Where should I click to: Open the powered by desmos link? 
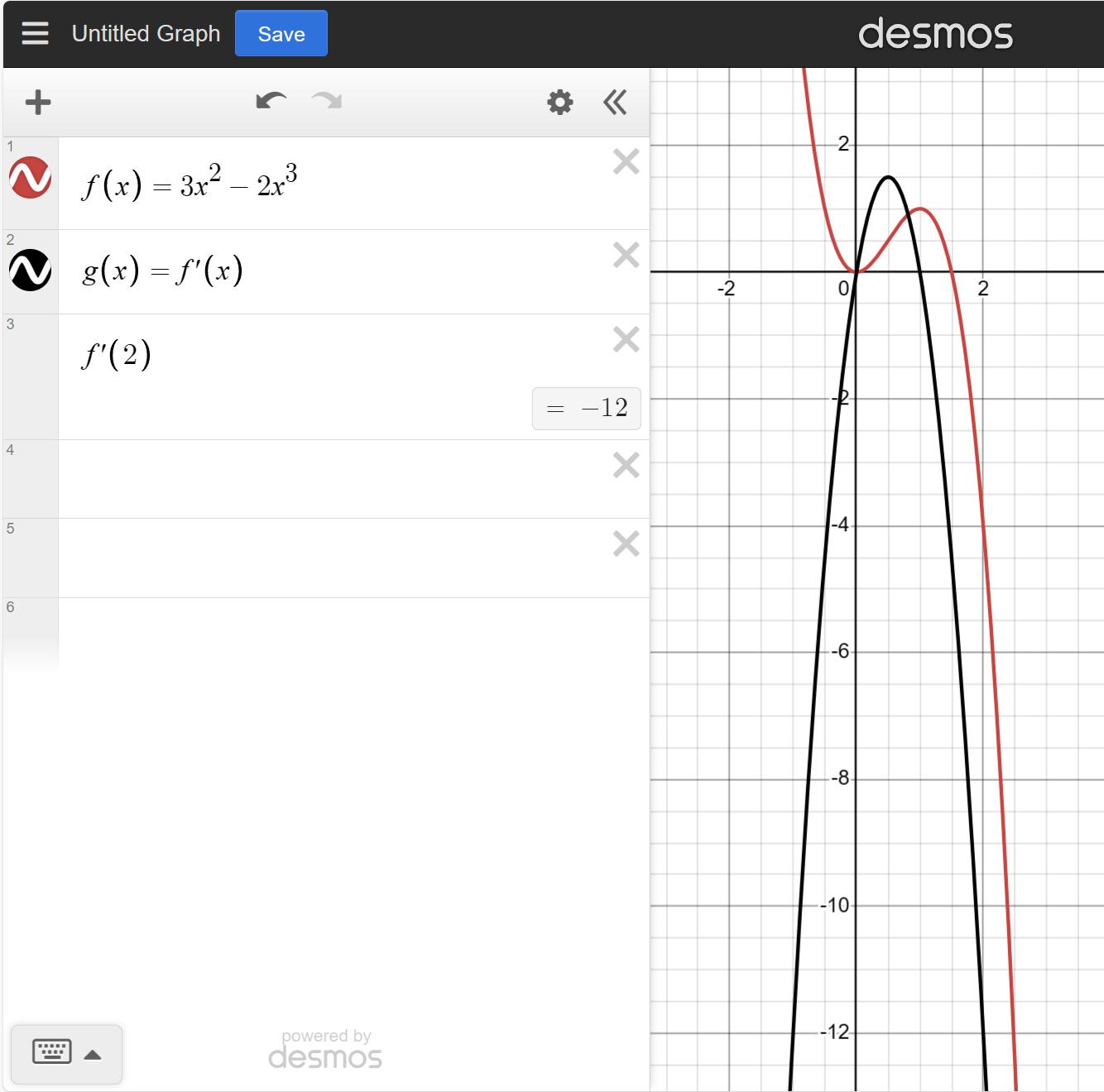325,1049
